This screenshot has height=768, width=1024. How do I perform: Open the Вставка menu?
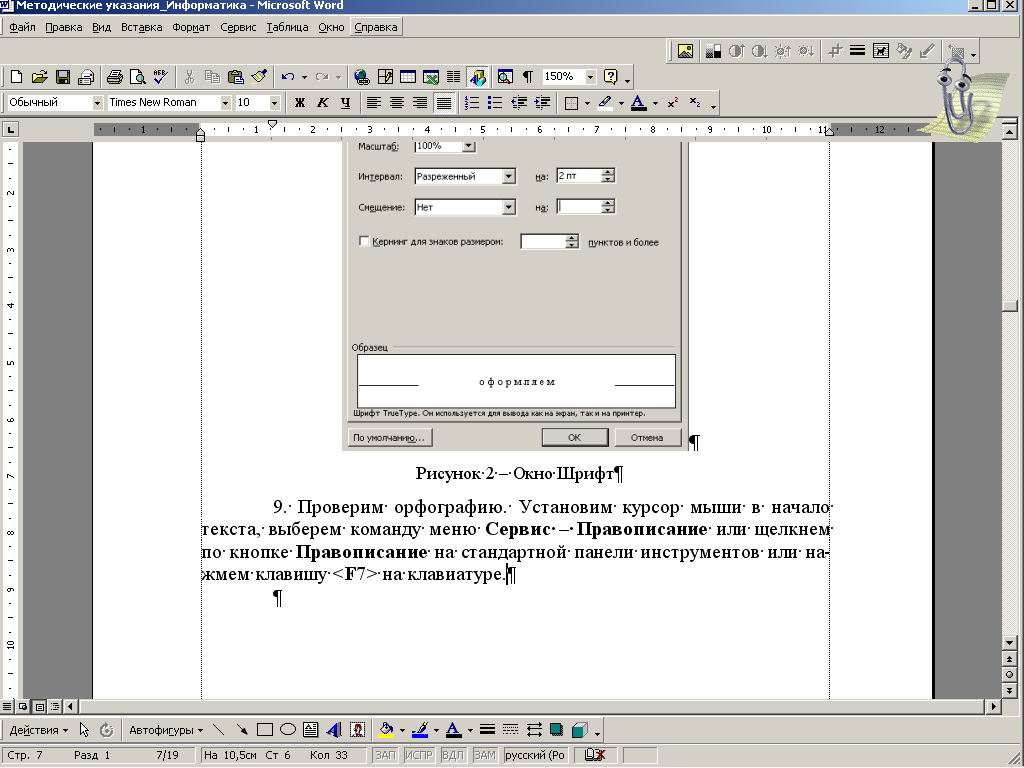click(x=141, y=27)
